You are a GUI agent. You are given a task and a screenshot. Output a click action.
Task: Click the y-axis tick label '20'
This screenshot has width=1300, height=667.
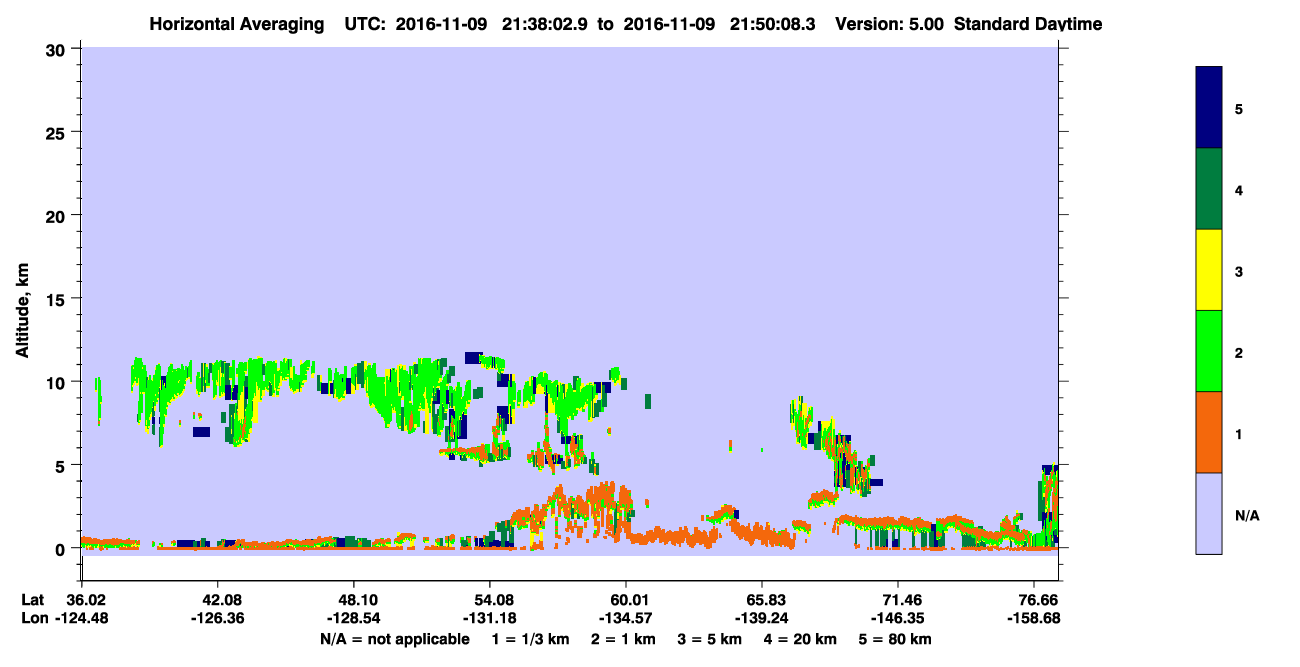click(x=58, y=215)
